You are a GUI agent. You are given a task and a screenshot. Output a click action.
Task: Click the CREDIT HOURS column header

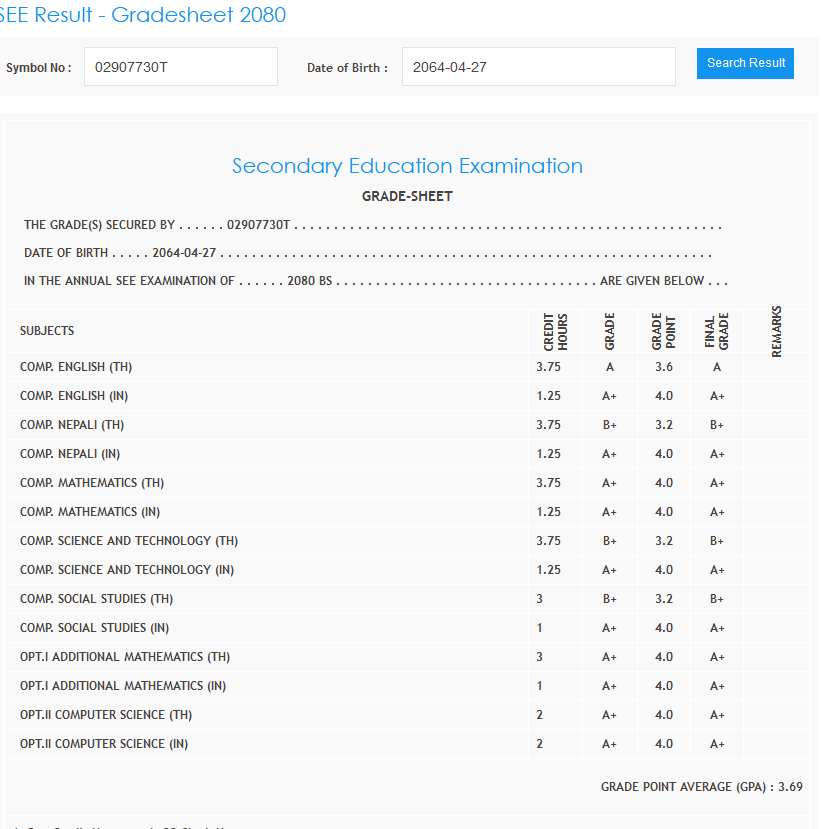[x=555, y=332]
